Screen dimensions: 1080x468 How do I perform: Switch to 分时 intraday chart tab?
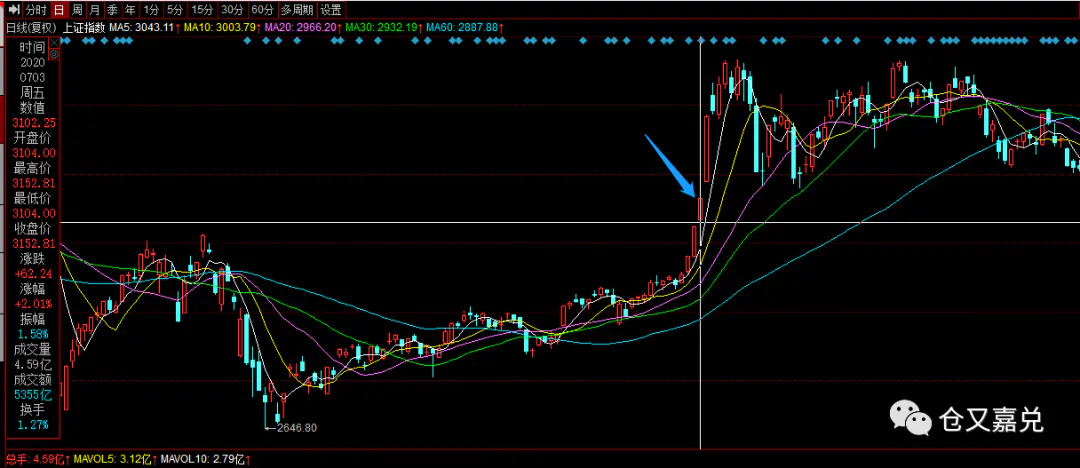point(35,9)
